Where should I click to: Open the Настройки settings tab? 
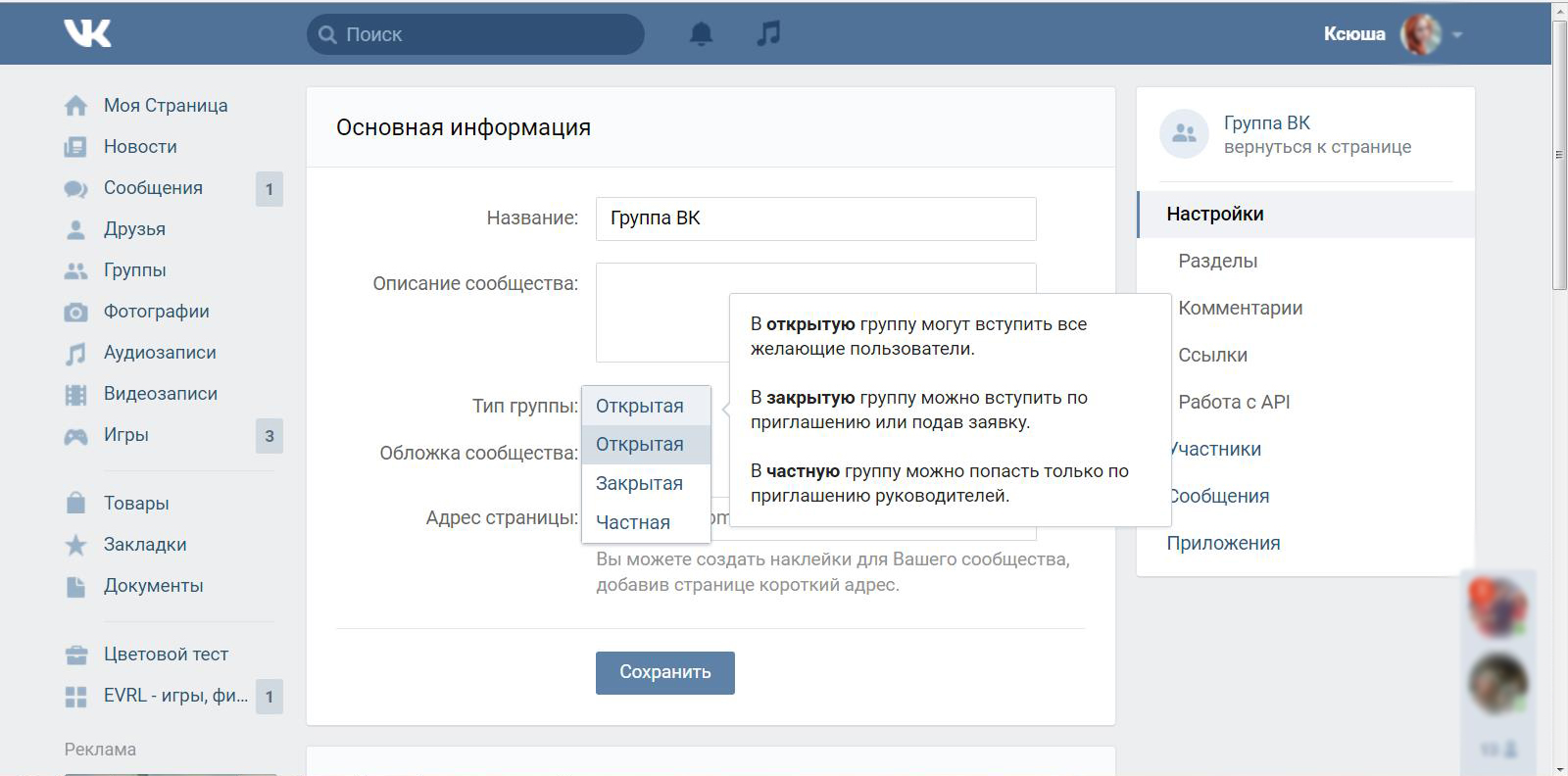click(x=1305, y=215)
